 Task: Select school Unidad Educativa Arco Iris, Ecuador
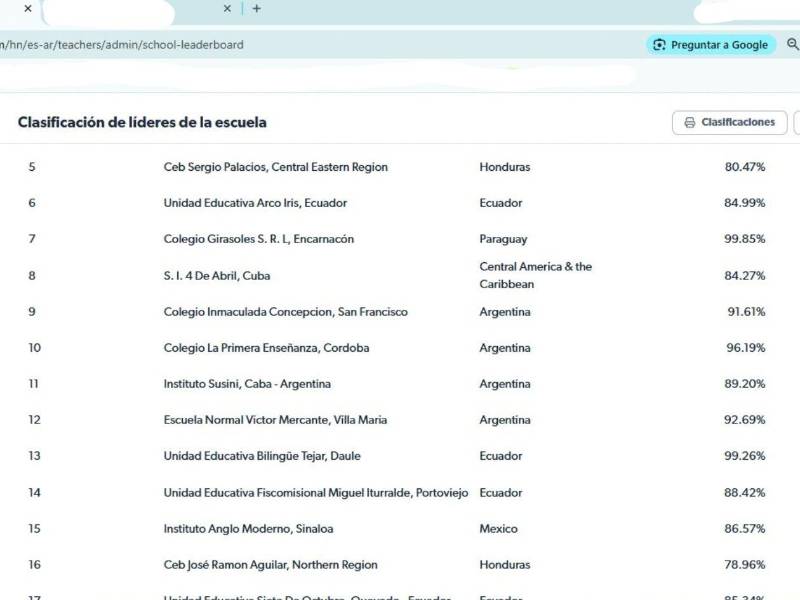(255, 203)
